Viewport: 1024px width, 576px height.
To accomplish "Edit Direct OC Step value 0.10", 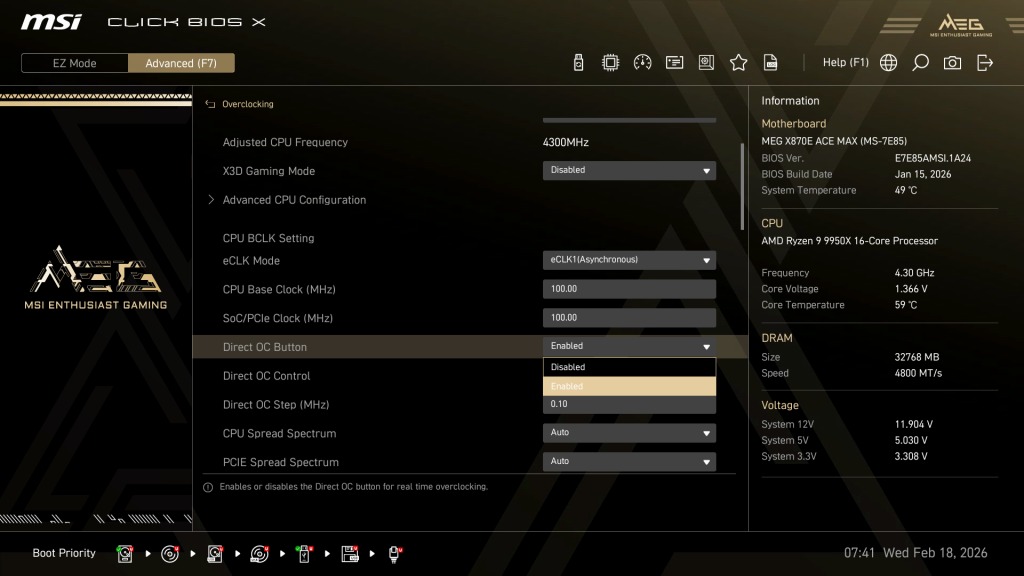I will click(629, 404).
